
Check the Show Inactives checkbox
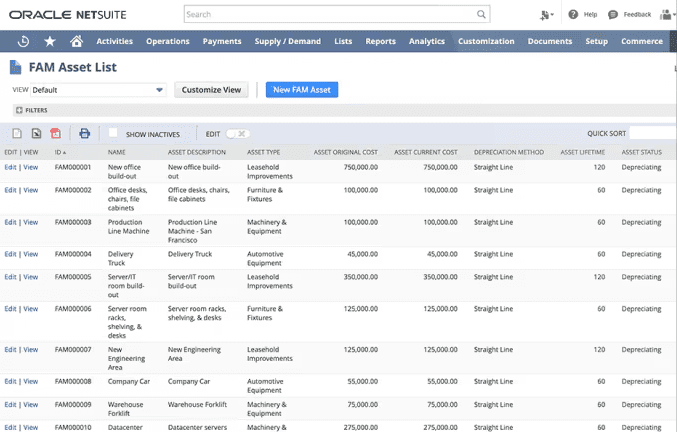point(113,133)
